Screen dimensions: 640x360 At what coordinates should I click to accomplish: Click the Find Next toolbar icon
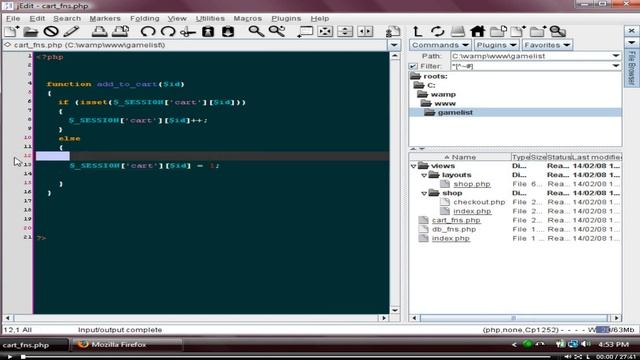pyautogui.click(x=277, y=31)
